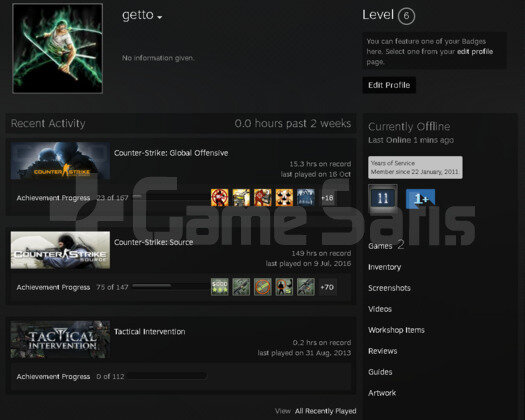This screenshot has width=525, height=420.
Task: Click the Edit Profile button
Action: click(x=389, y=85)
